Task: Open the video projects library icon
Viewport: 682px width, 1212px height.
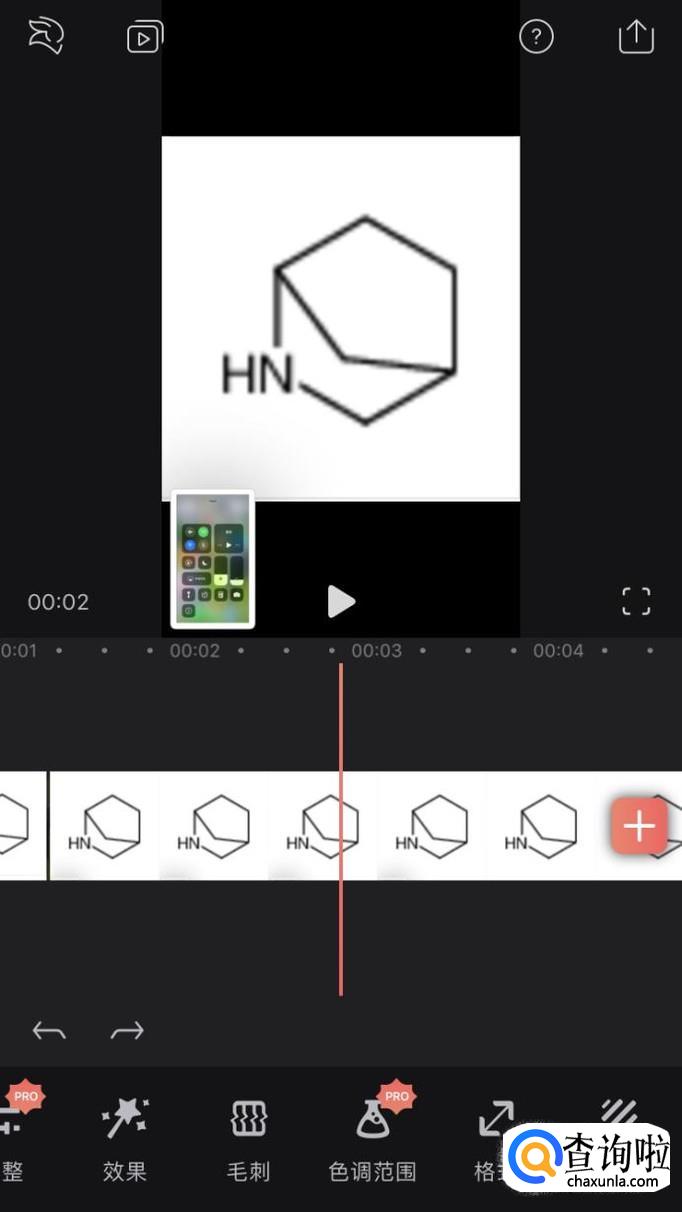Action: [x=145, y=38]
